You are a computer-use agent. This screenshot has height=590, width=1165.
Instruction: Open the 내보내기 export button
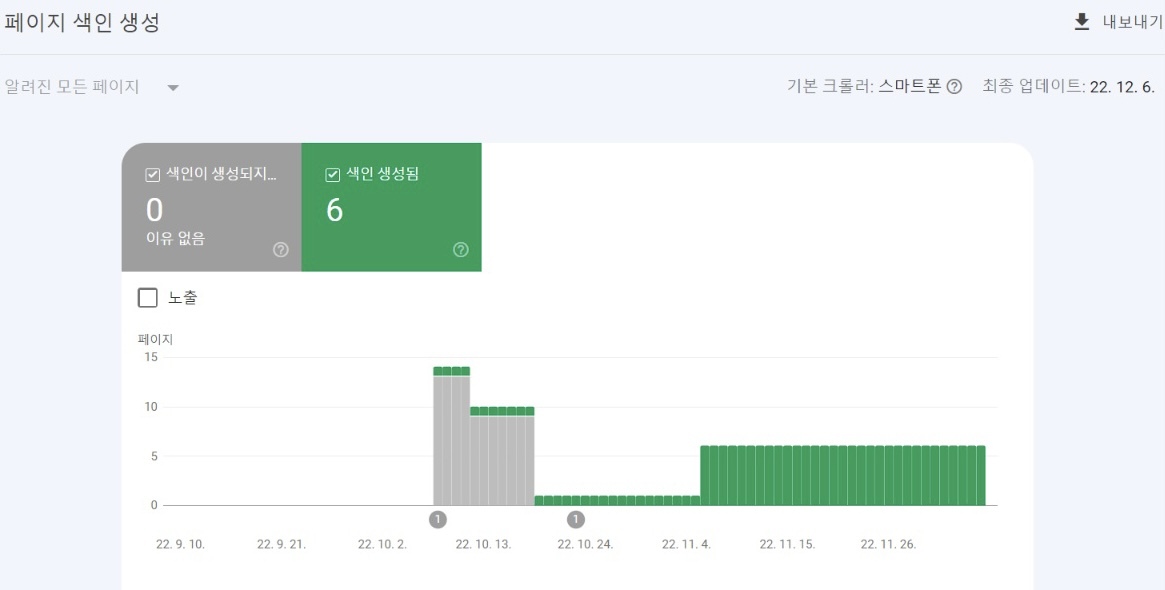click(x=1118, y=22)
